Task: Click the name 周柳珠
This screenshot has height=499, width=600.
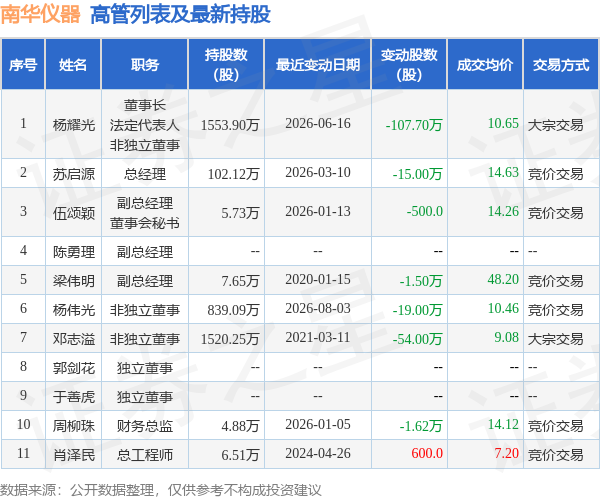Action: pos(74,426)
